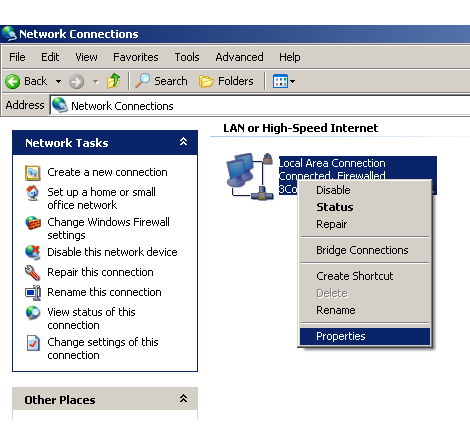Click the Disable network device icon

pos(33,252)
